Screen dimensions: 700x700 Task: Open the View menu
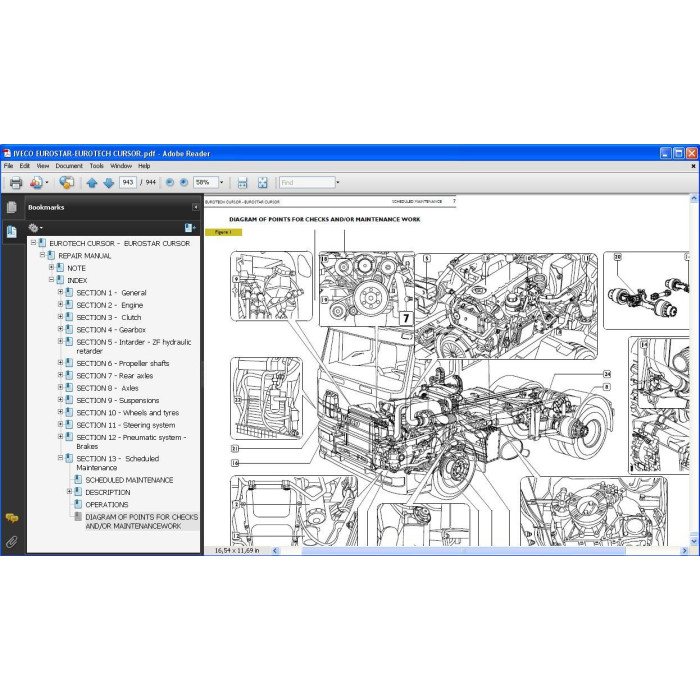(x=43, y=166)
